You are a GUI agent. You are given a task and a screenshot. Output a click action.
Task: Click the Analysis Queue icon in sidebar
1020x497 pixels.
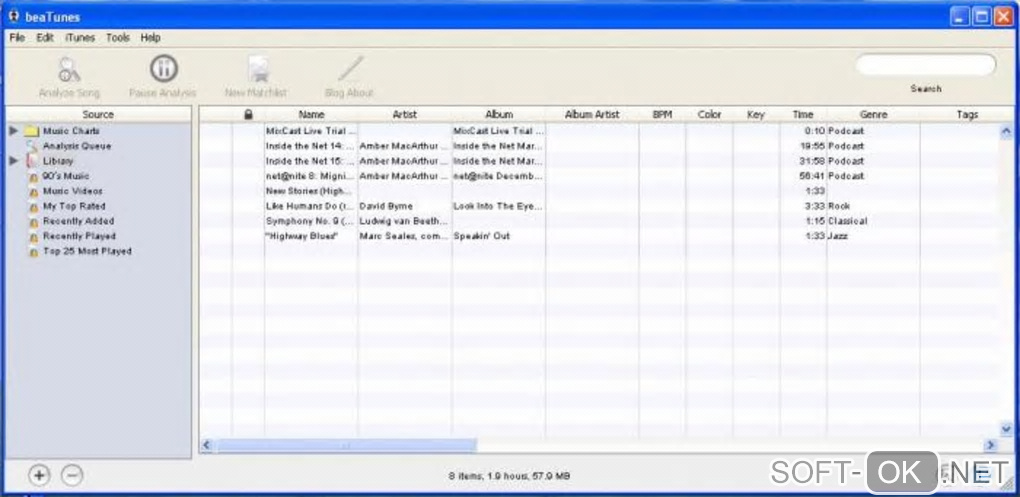[x=33, y=146]
